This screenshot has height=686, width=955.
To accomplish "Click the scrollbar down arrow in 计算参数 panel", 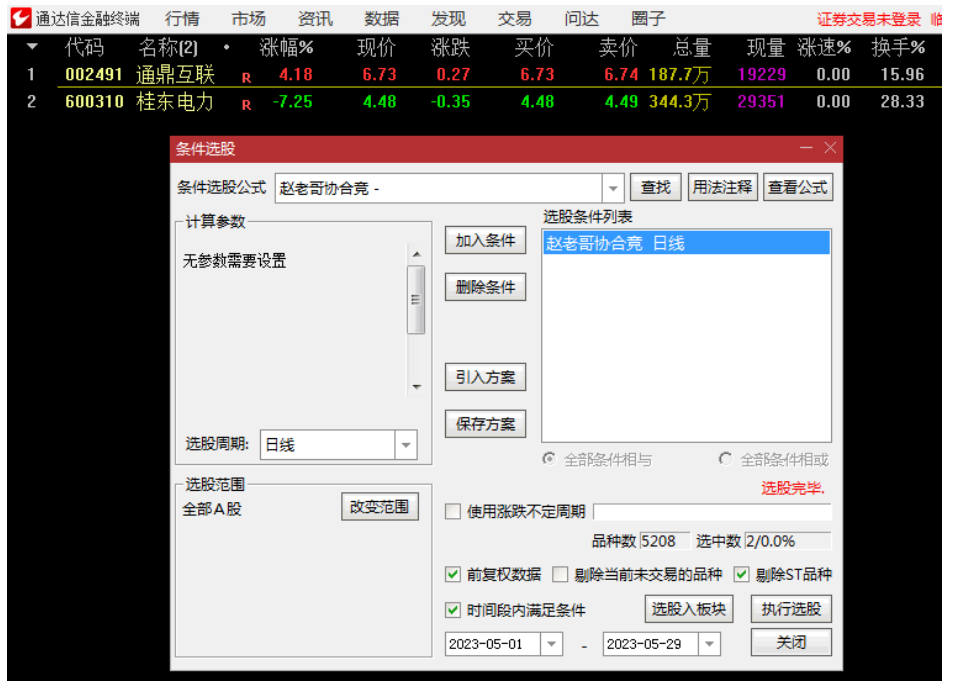I will pos(416,385).
